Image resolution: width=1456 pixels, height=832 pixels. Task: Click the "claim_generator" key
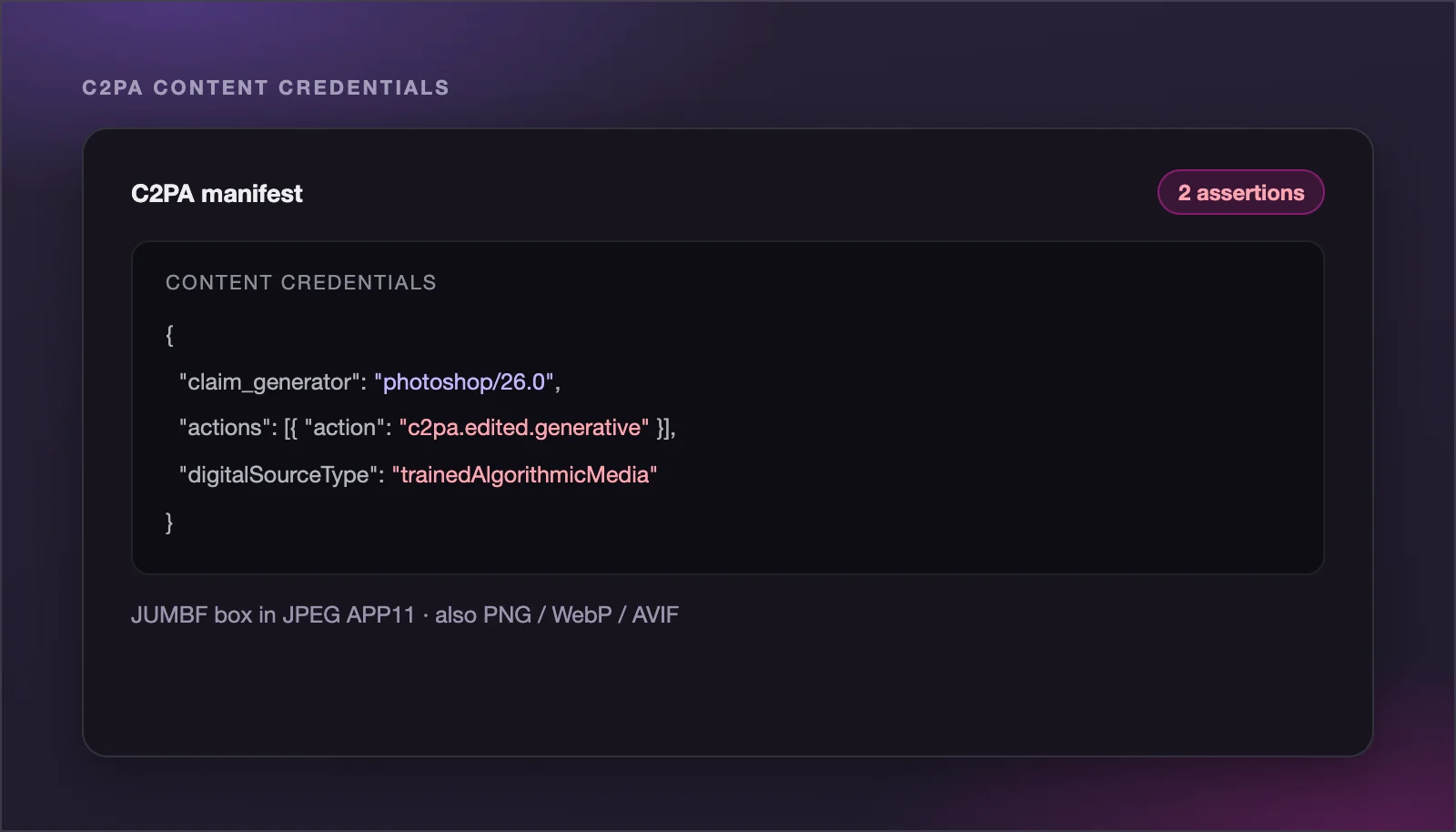click(273, 381)
